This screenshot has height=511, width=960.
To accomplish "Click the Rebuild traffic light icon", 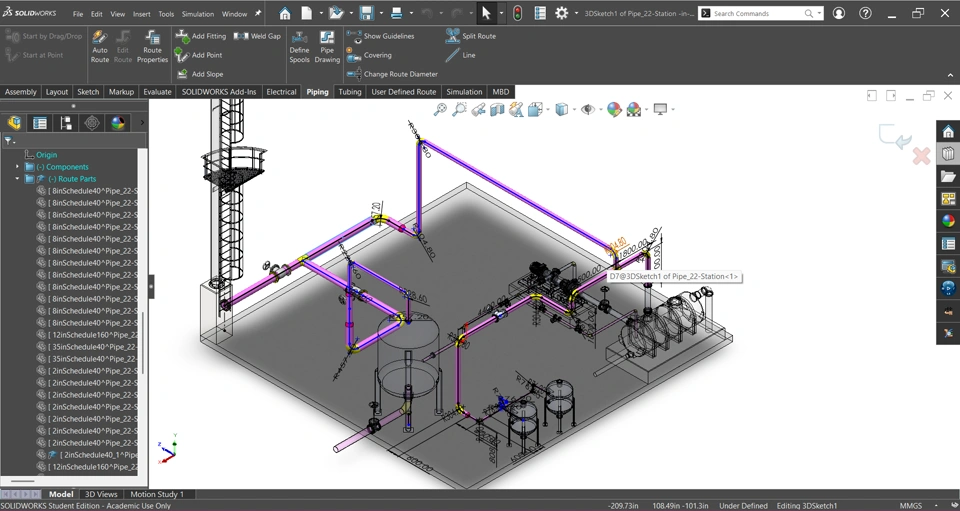I will click(x=517, y=14).
